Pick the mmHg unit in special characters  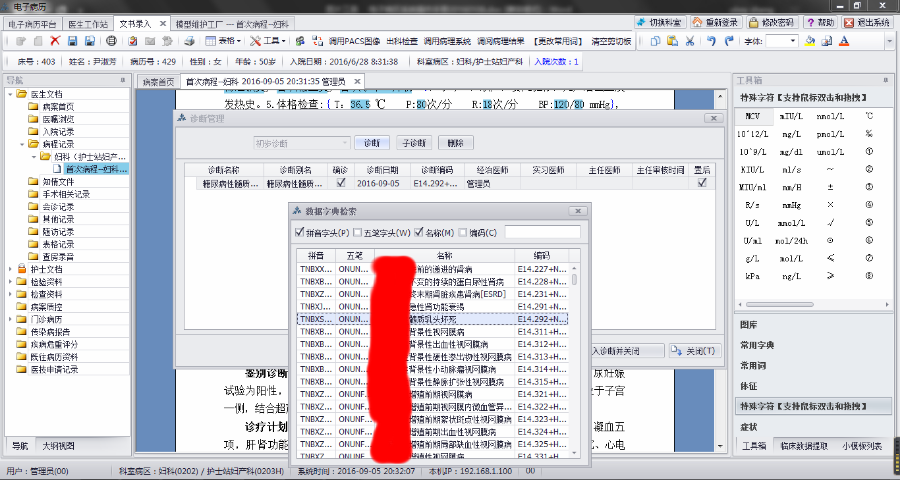pyautogui.click(x=791, y=205)
